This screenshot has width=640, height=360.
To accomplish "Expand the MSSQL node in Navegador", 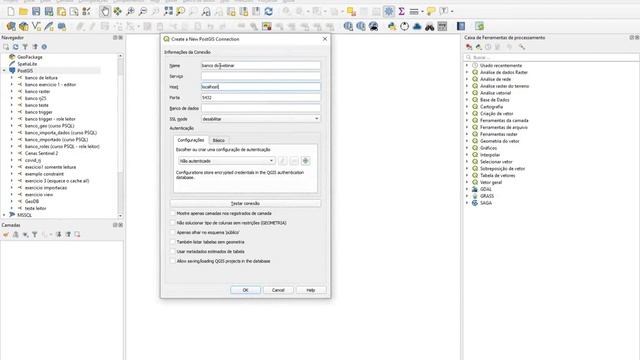I will [x=4, y=215].
